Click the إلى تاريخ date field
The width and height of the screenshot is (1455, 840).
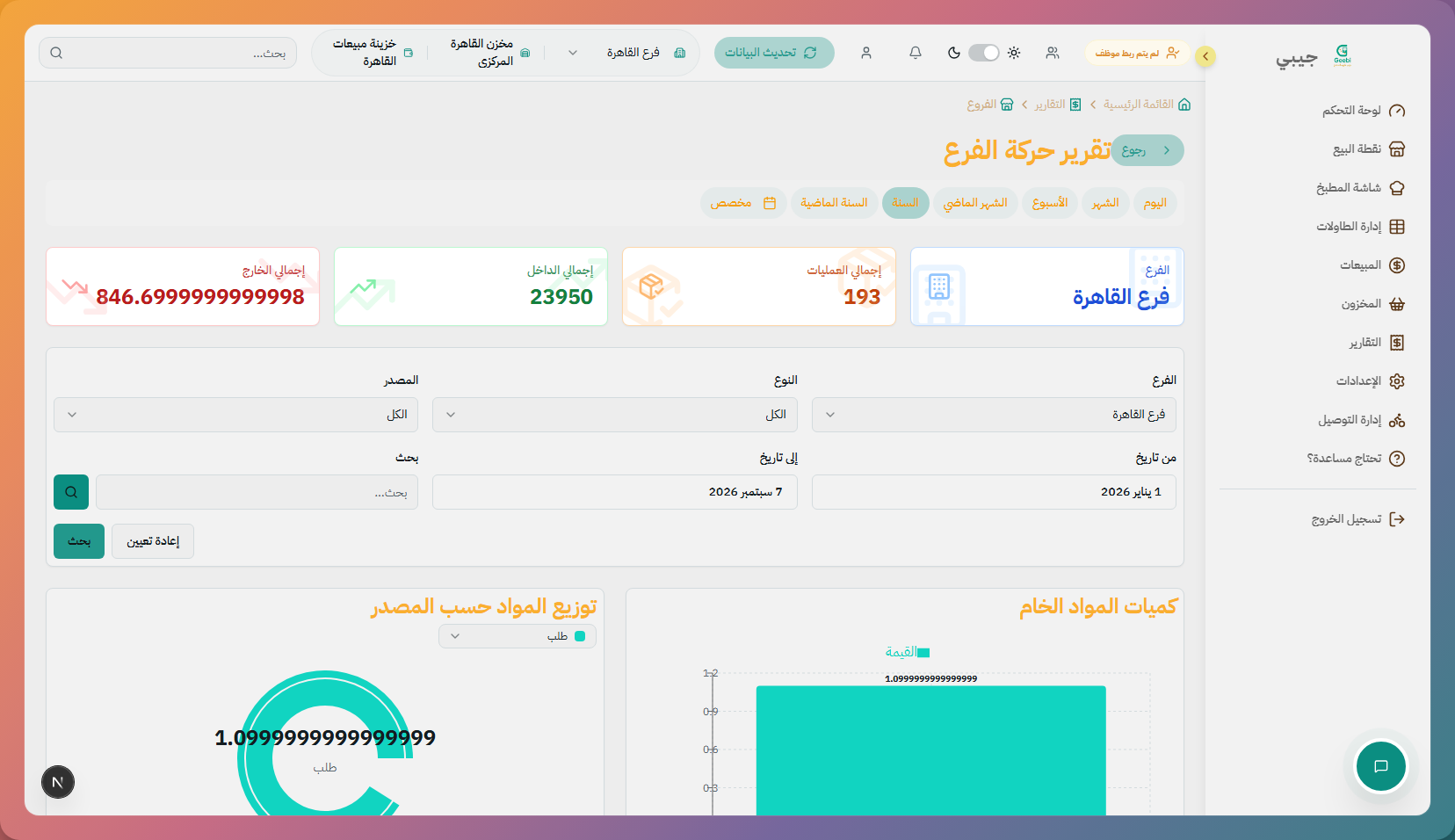click(x=615, y=492)
